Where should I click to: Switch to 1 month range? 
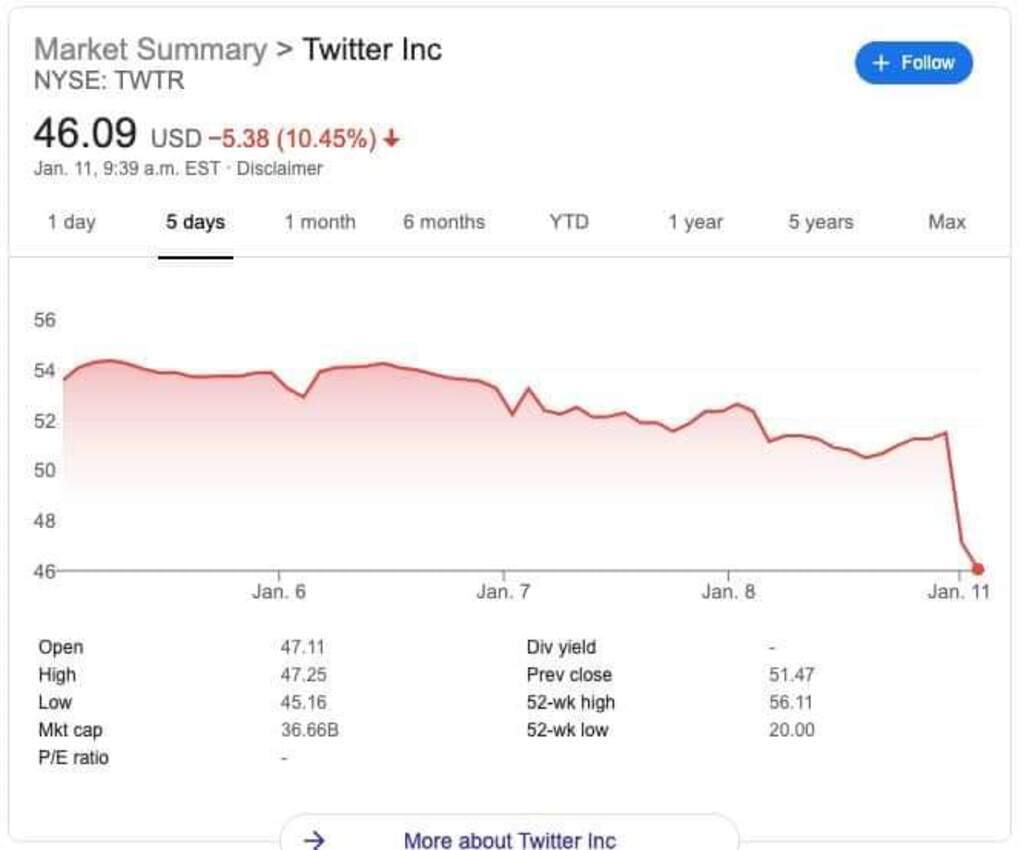coord(319,222)
